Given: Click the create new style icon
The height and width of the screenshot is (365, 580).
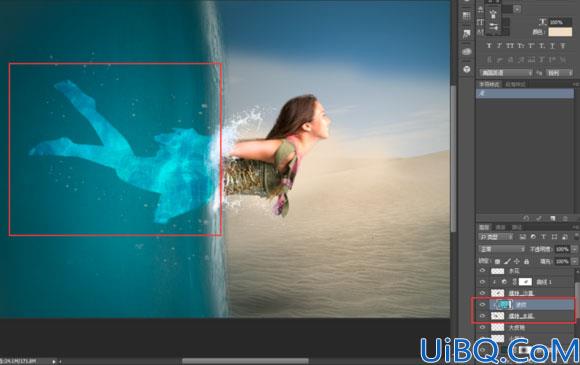Looking at the screenshot, I should tap(553, 219).
